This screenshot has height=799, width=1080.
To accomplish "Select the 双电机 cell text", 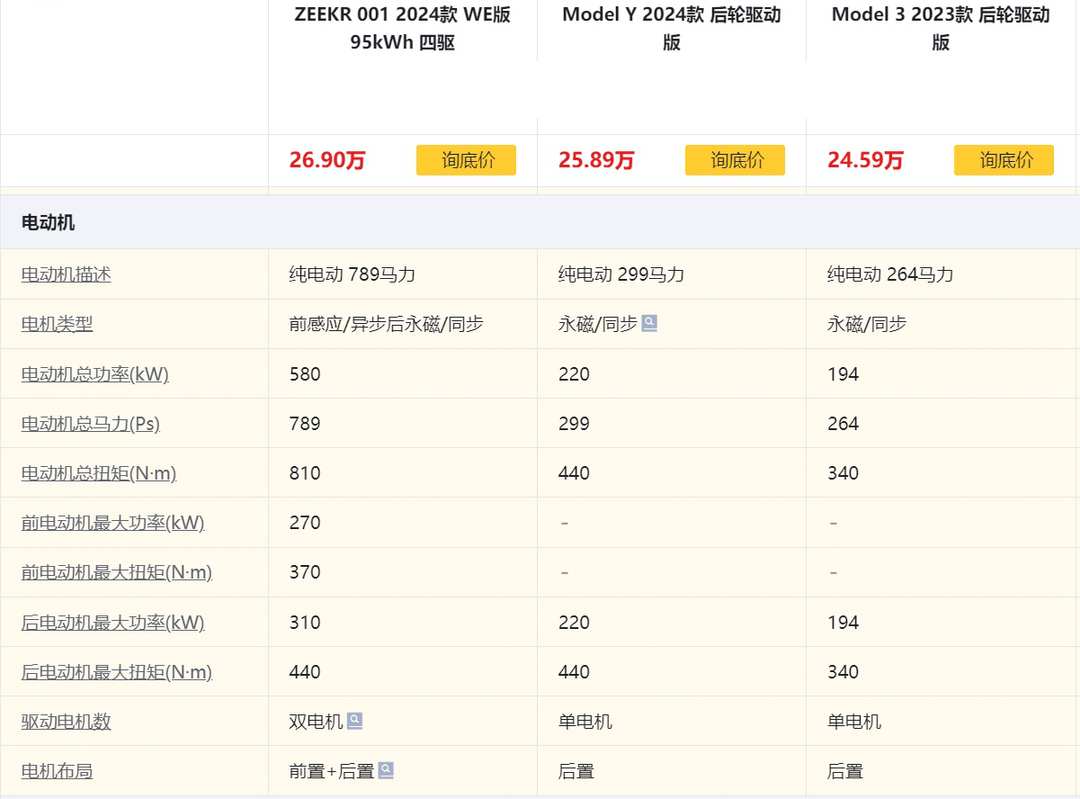I will pyautogui.click(x=316, y=721).
